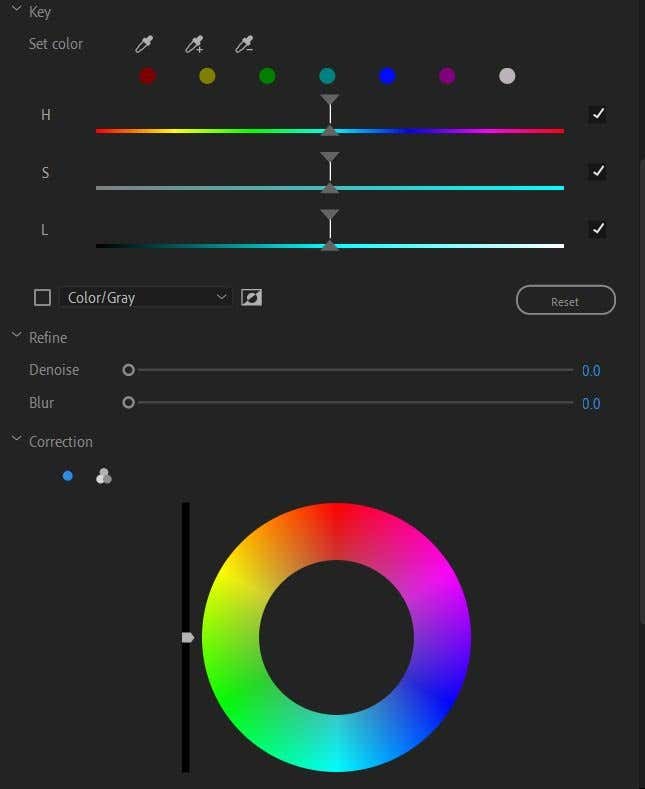Click the add color eyedropper (plus)

pos(194,44)
